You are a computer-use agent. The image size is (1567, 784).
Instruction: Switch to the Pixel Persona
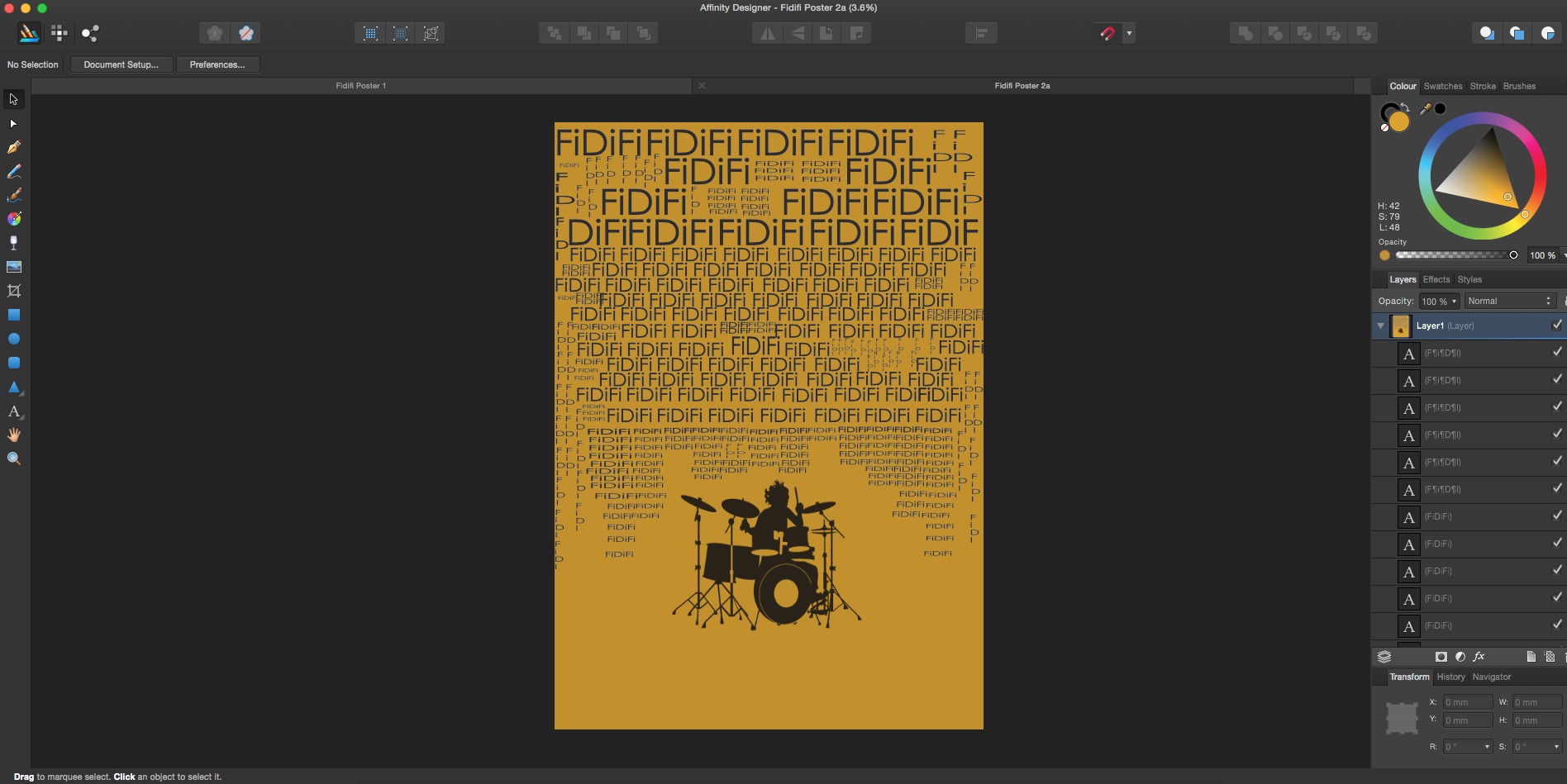[60, 33]
